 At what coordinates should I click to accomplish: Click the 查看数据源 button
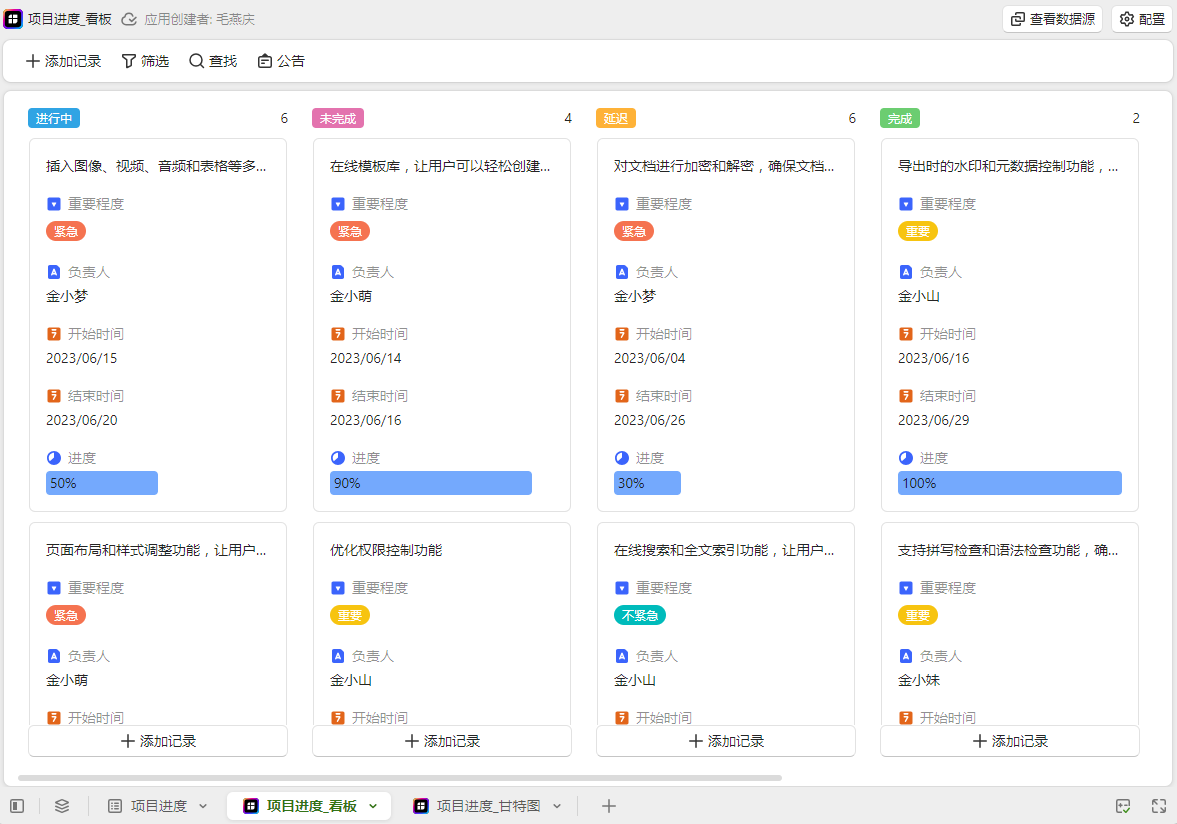point(1052,19)
